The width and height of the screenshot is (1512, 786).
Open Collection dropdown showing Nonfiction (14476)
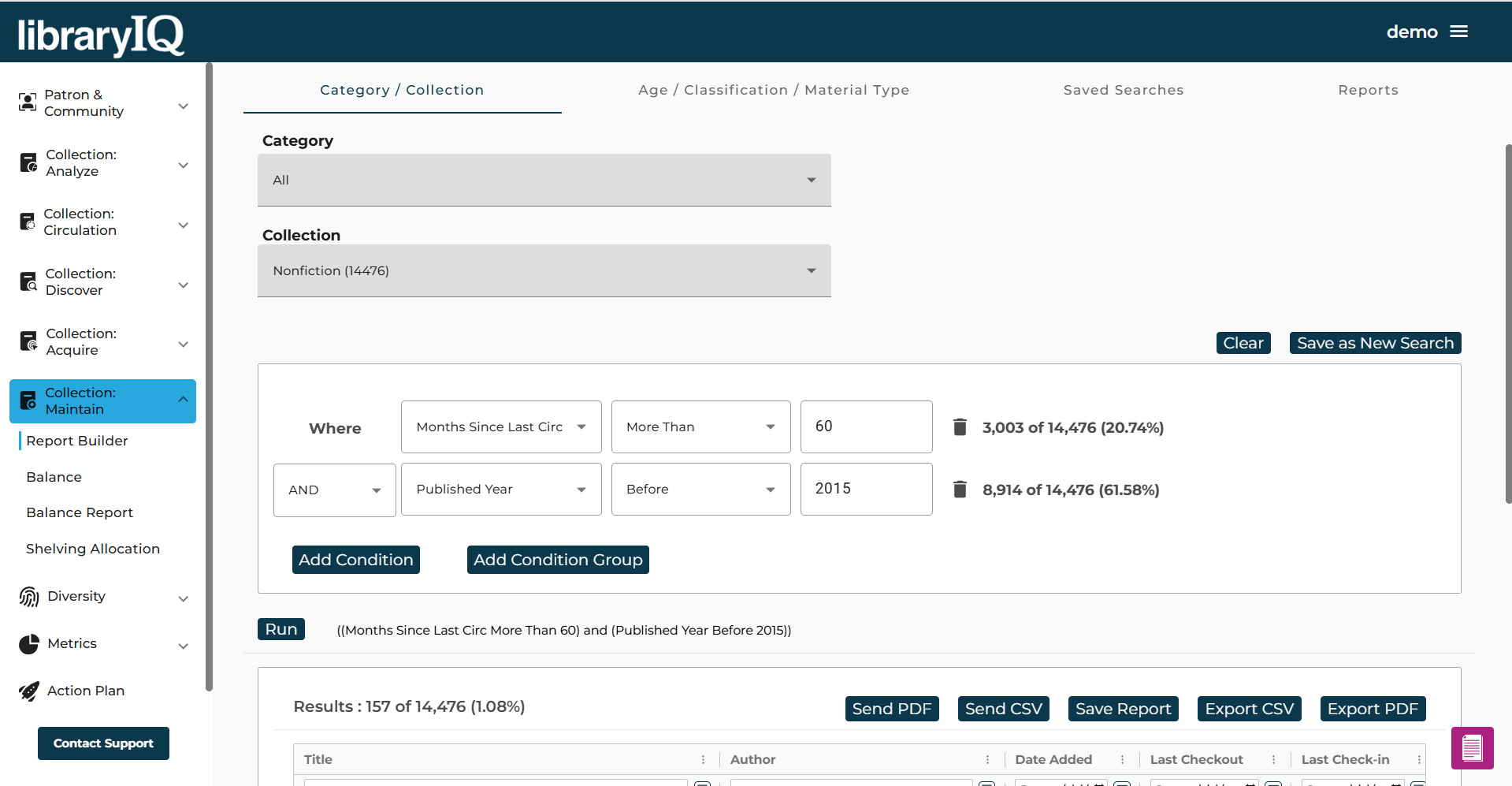tap(544, 270)
